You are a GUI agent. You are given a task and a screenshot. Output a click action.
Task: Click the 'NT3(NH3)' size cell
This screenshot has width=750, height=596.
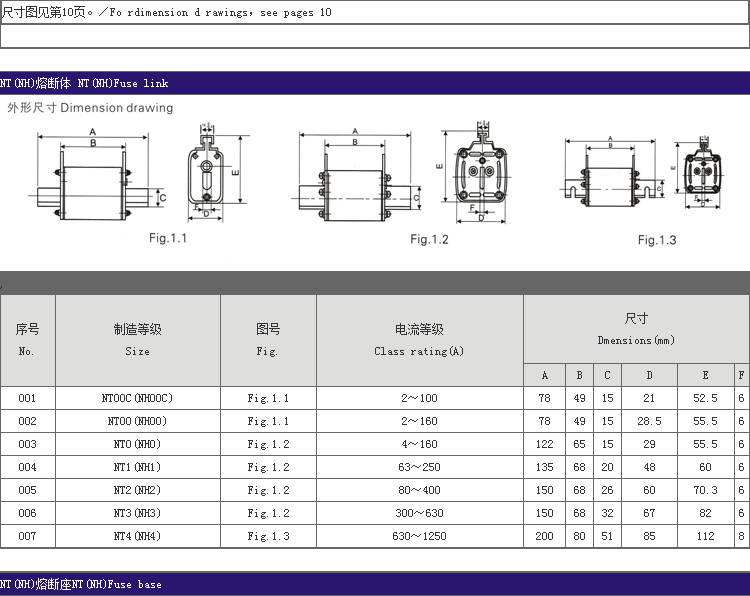(137, 513)
